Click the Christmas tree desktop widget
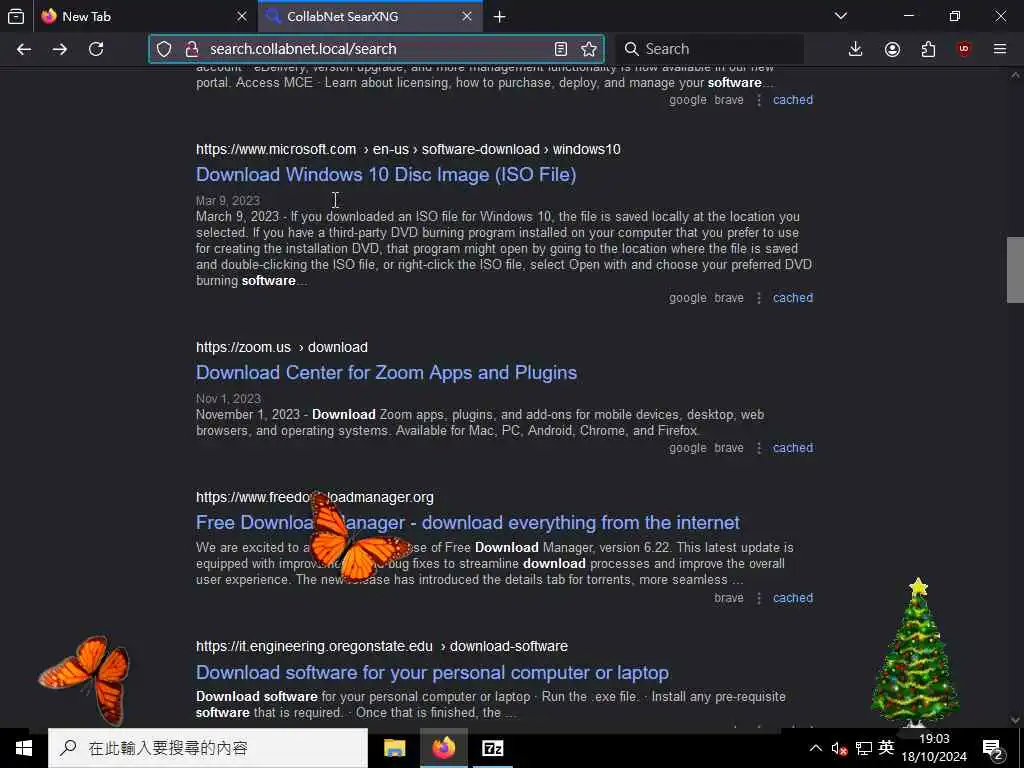 (915, 652)
